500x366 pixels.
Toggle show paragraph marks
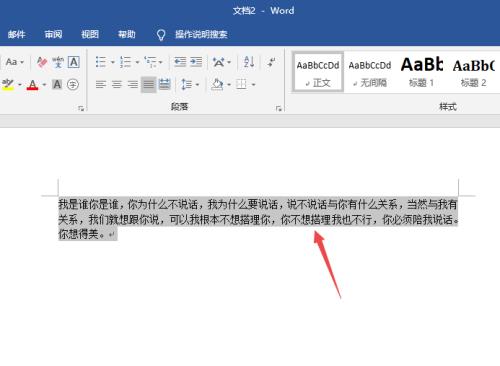pos(271,62)
